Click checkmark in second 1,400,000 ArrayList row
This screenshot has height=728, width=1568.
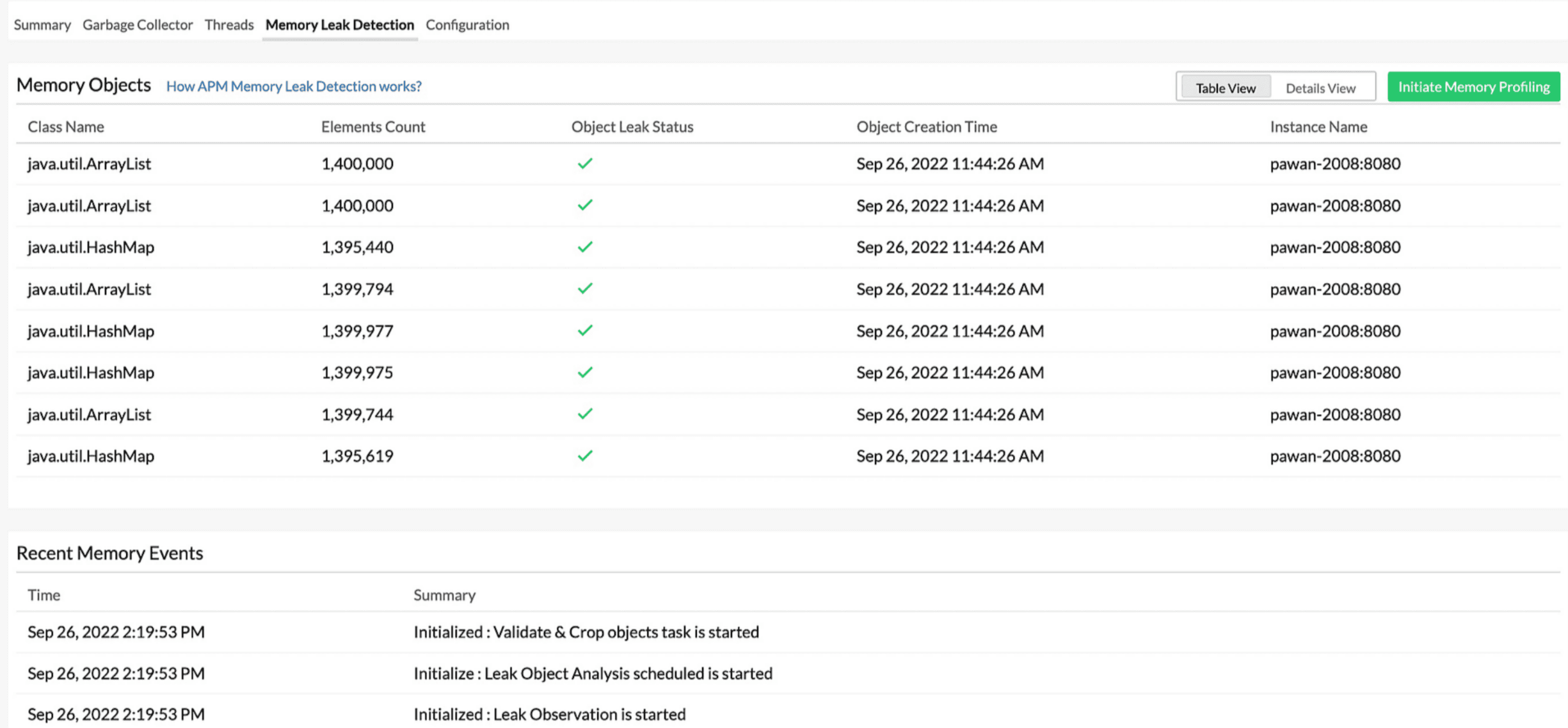(584, 206)
